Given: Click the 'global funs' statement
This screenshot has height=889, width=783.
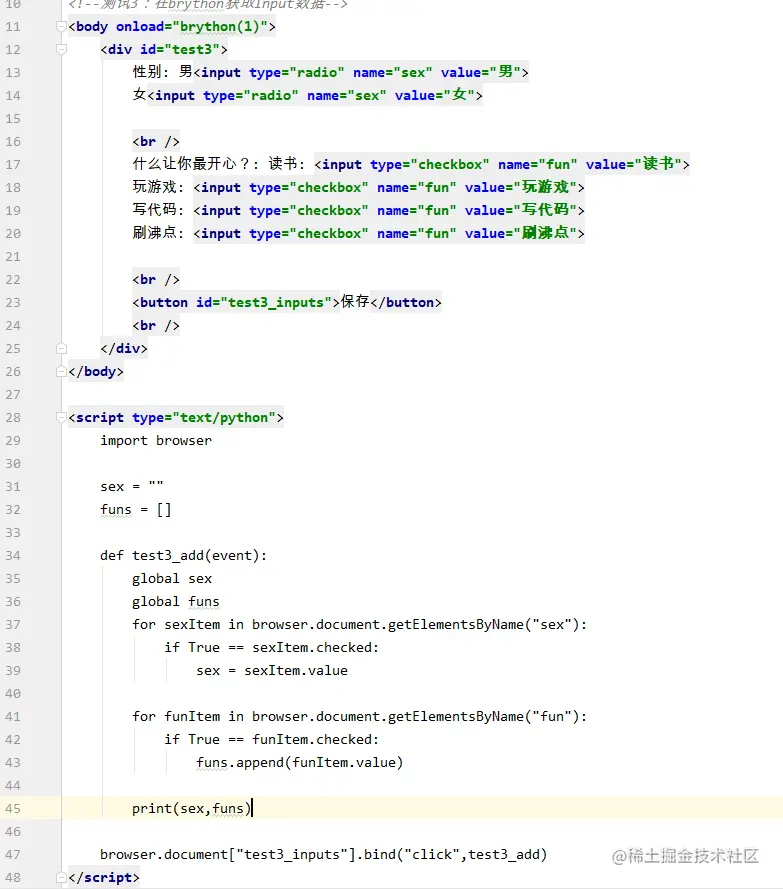Looking at the screenshot, I should (x=176, y=602).
